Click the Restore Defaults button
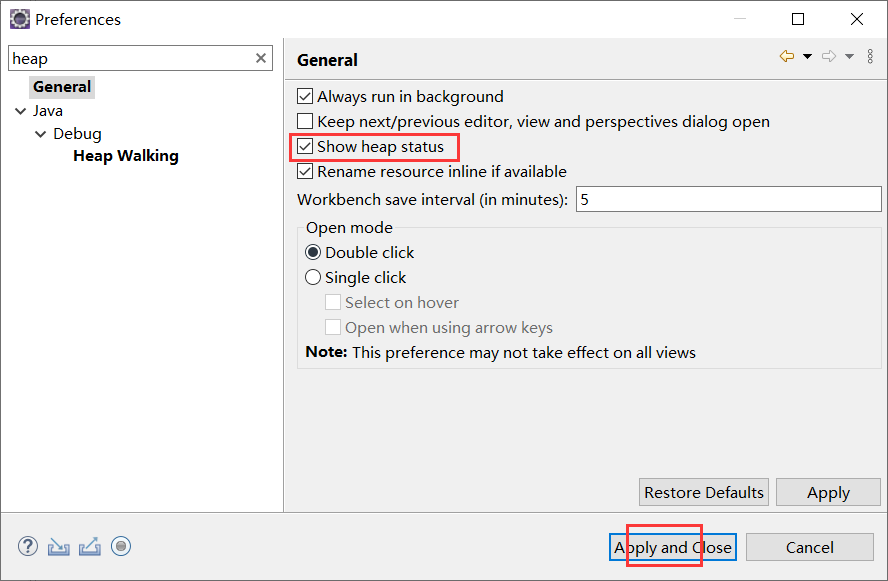Viewport: 888px width, 581px height. (704, 492)
